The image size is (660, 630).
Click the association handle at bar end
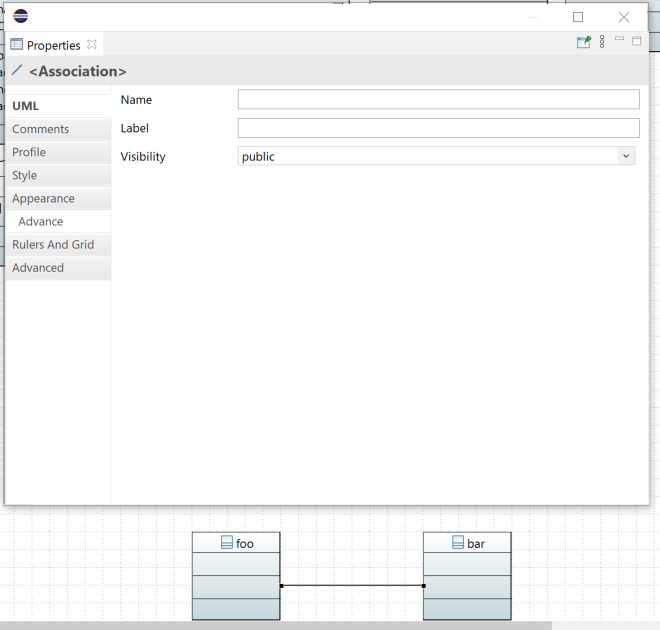(424, 586)
